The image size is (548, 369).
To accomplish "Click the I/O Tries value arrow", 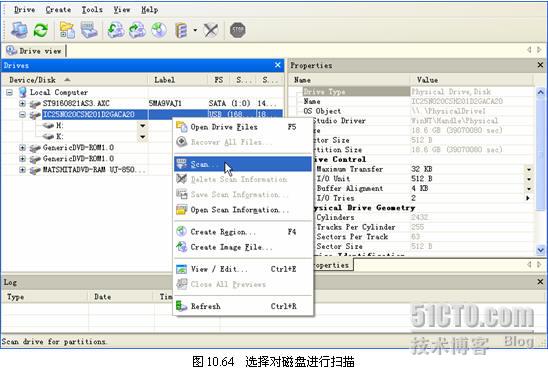I will (528, 198).
